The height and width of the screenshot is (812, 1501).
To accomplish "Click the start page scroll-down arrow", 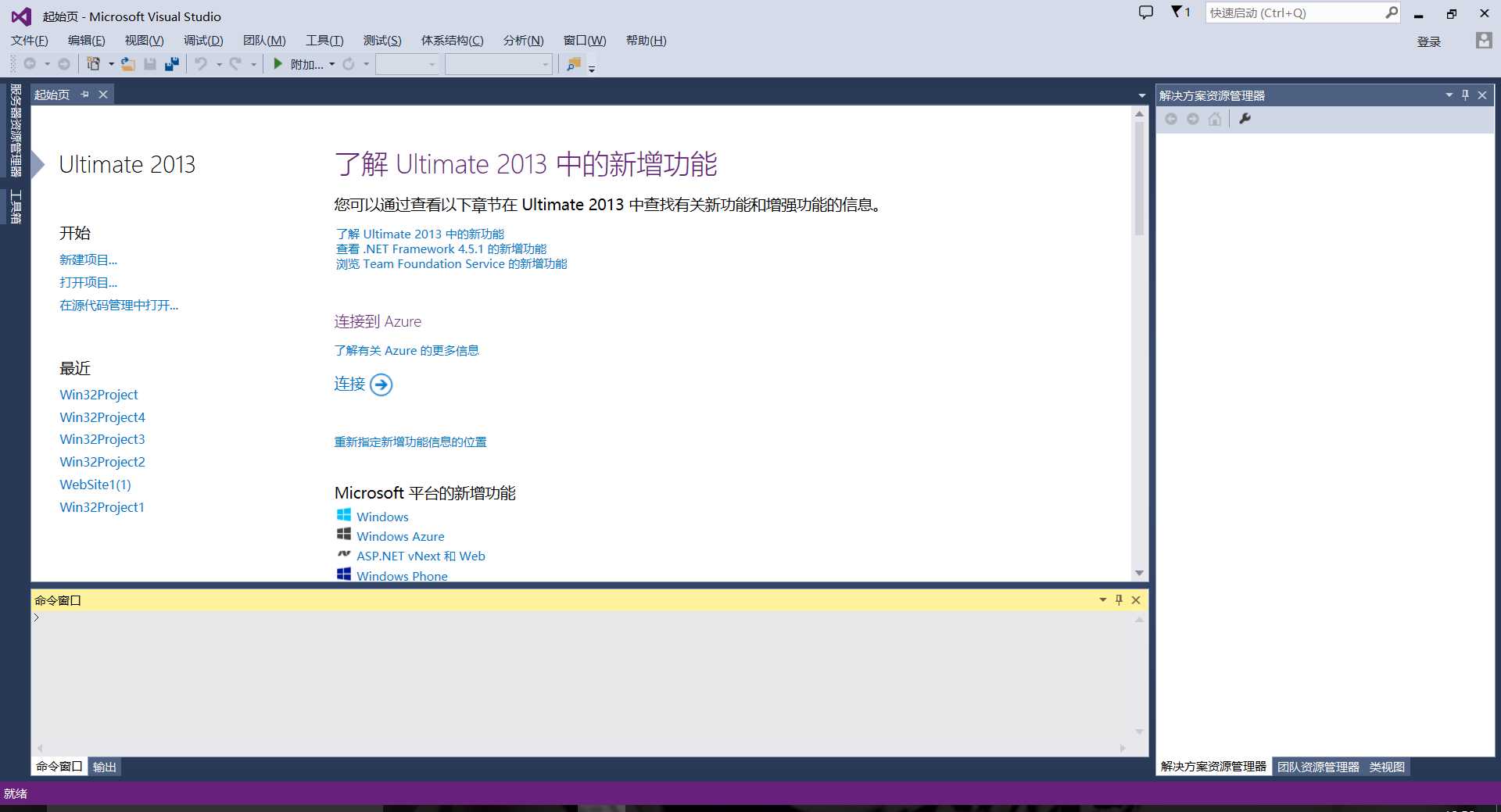I will [x=1140, y=573].
